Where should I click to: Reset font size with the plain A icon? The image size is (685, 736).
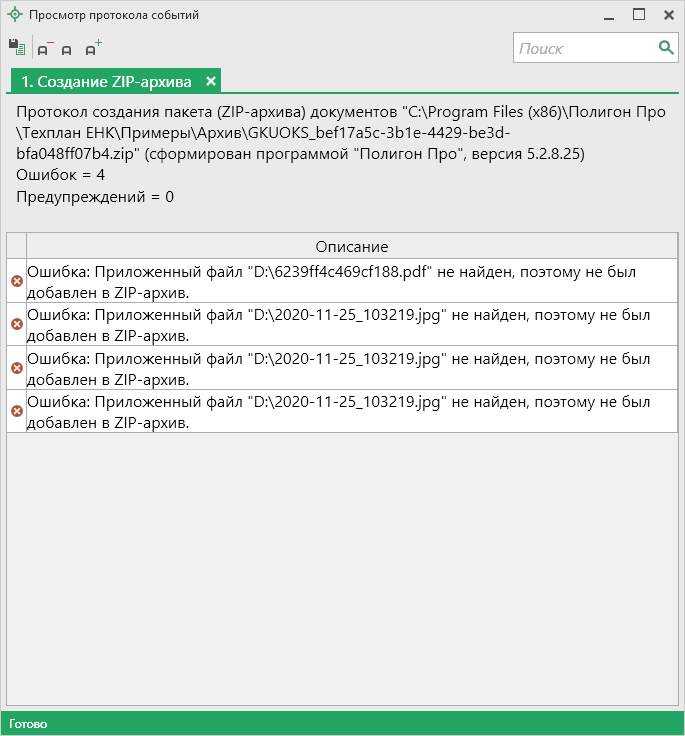tap(67, 49)
